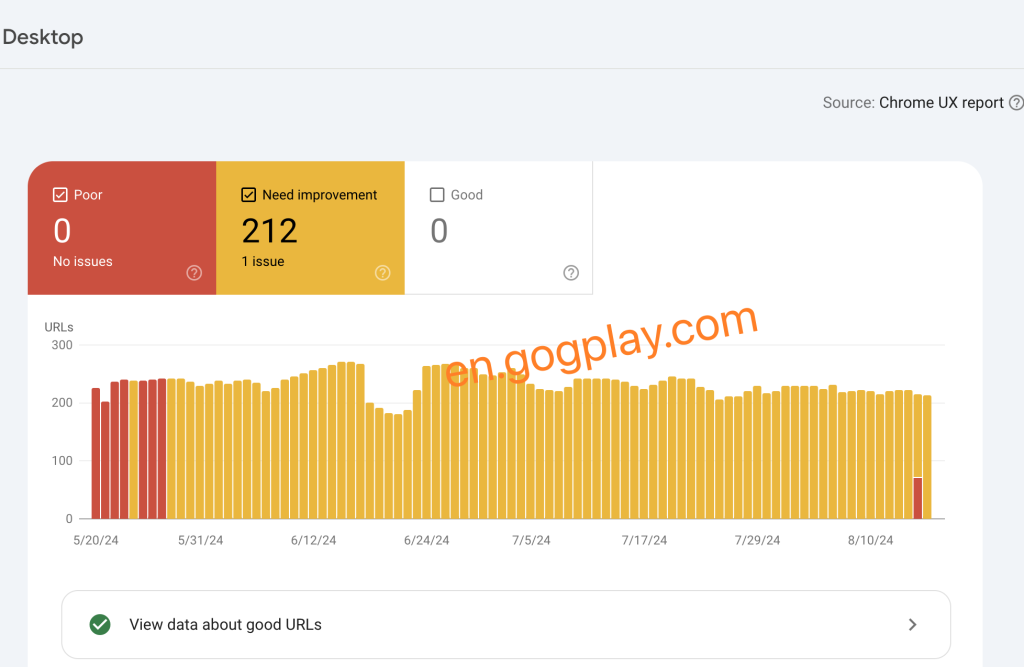Screen dimensions: 1024x667
Task: Click the 300 y-axis label
Action: [x=62, y=345]
